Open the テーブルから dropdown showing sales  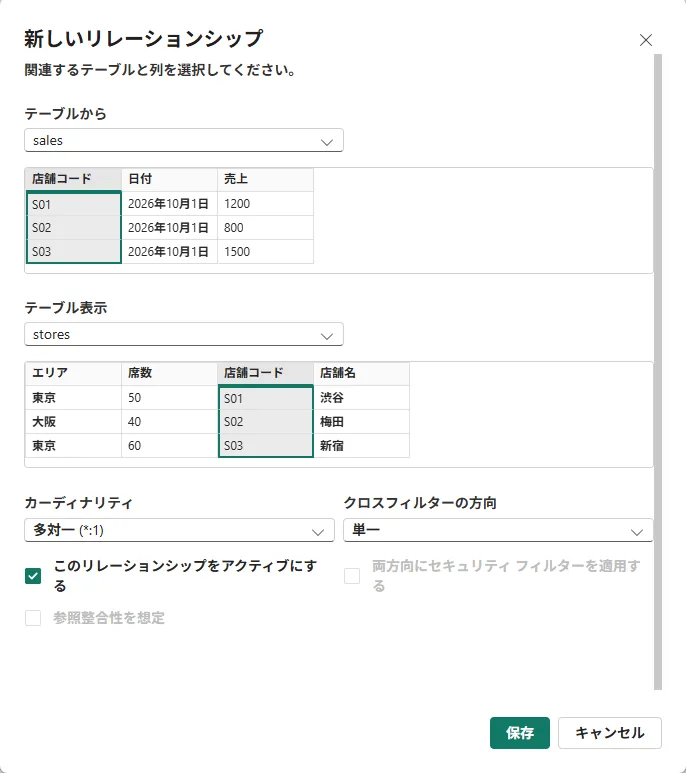click(x=184, y=141)
